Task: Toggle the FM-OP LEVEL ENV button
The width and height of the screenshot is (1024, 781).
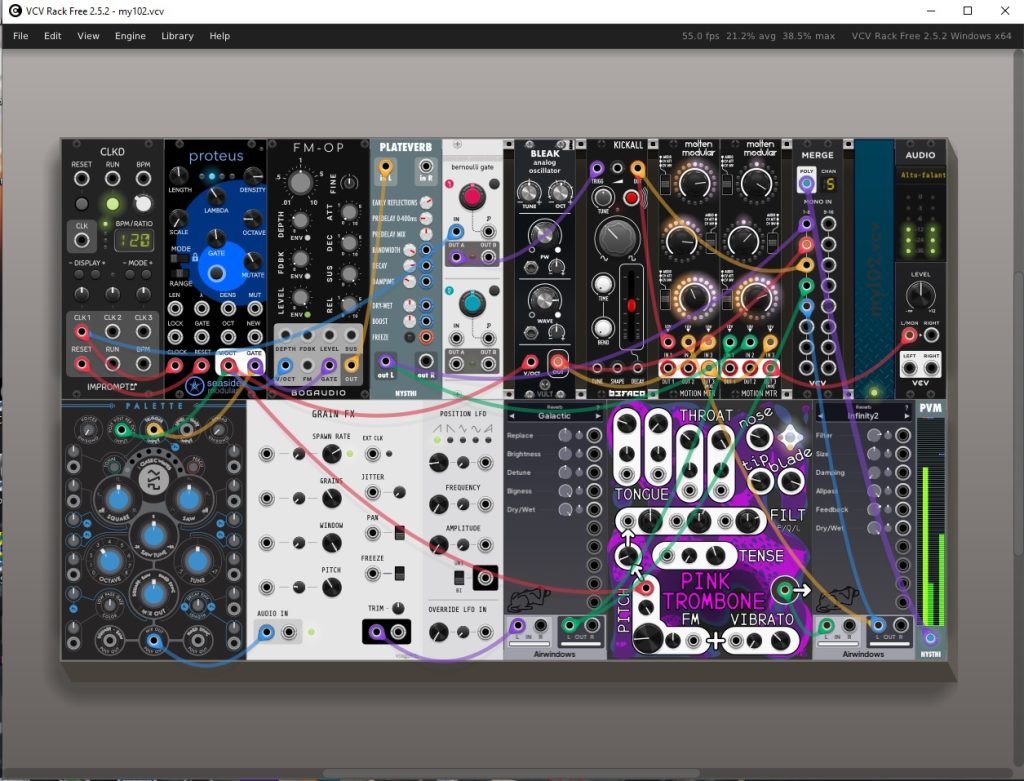Action: tap(308, 315)
